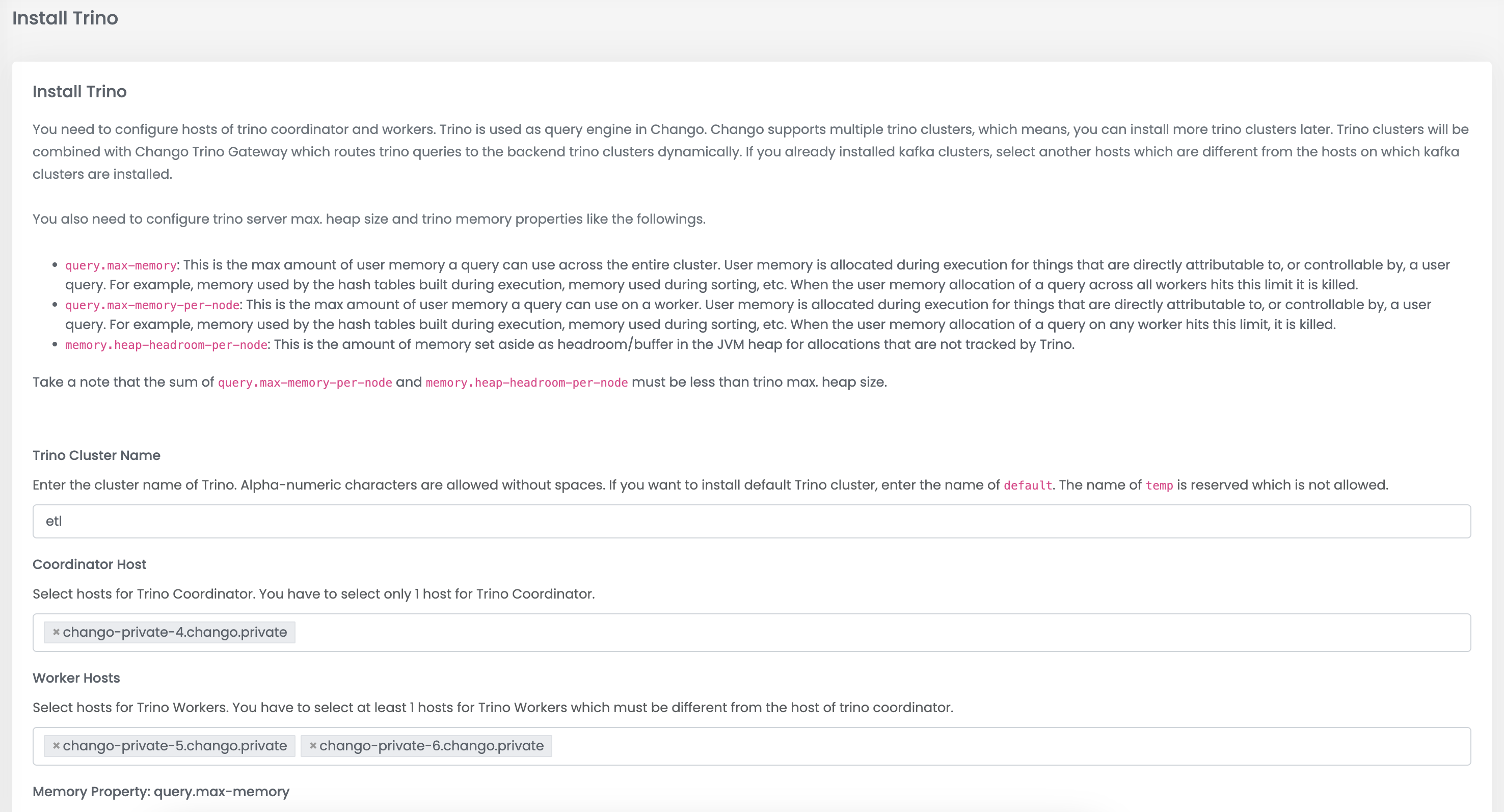The width and height of the screenshot is (1504, 812).
Task: Select the chango-private-6.chango.private tag label
Action: (432, 746)
